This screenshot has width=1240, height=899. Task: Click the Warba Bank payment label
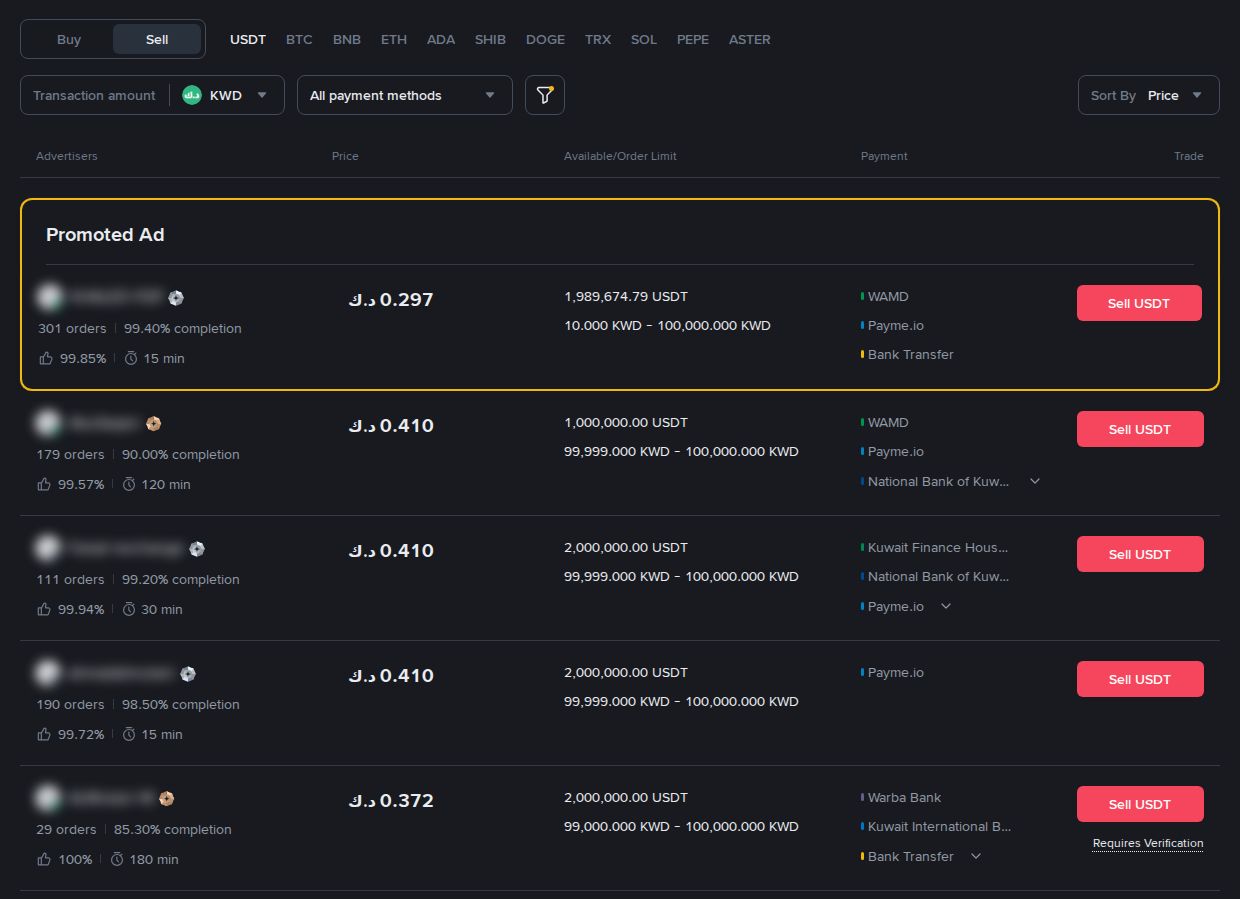(904, 797)
